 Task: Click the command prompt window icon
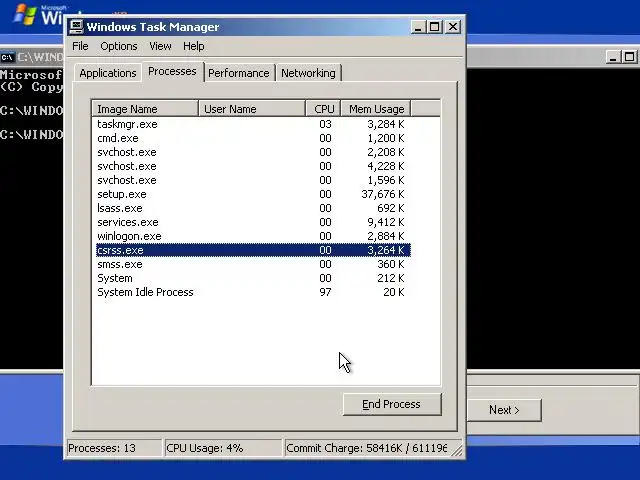pyautogui.click(x=7, y=57)
